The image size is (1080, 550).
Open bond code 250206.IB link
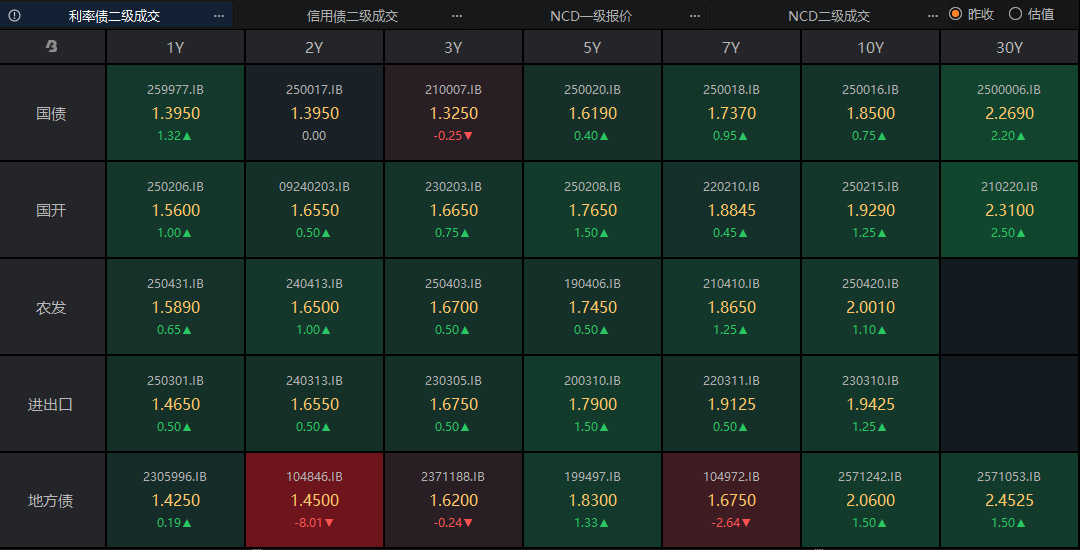pos(175,187)
